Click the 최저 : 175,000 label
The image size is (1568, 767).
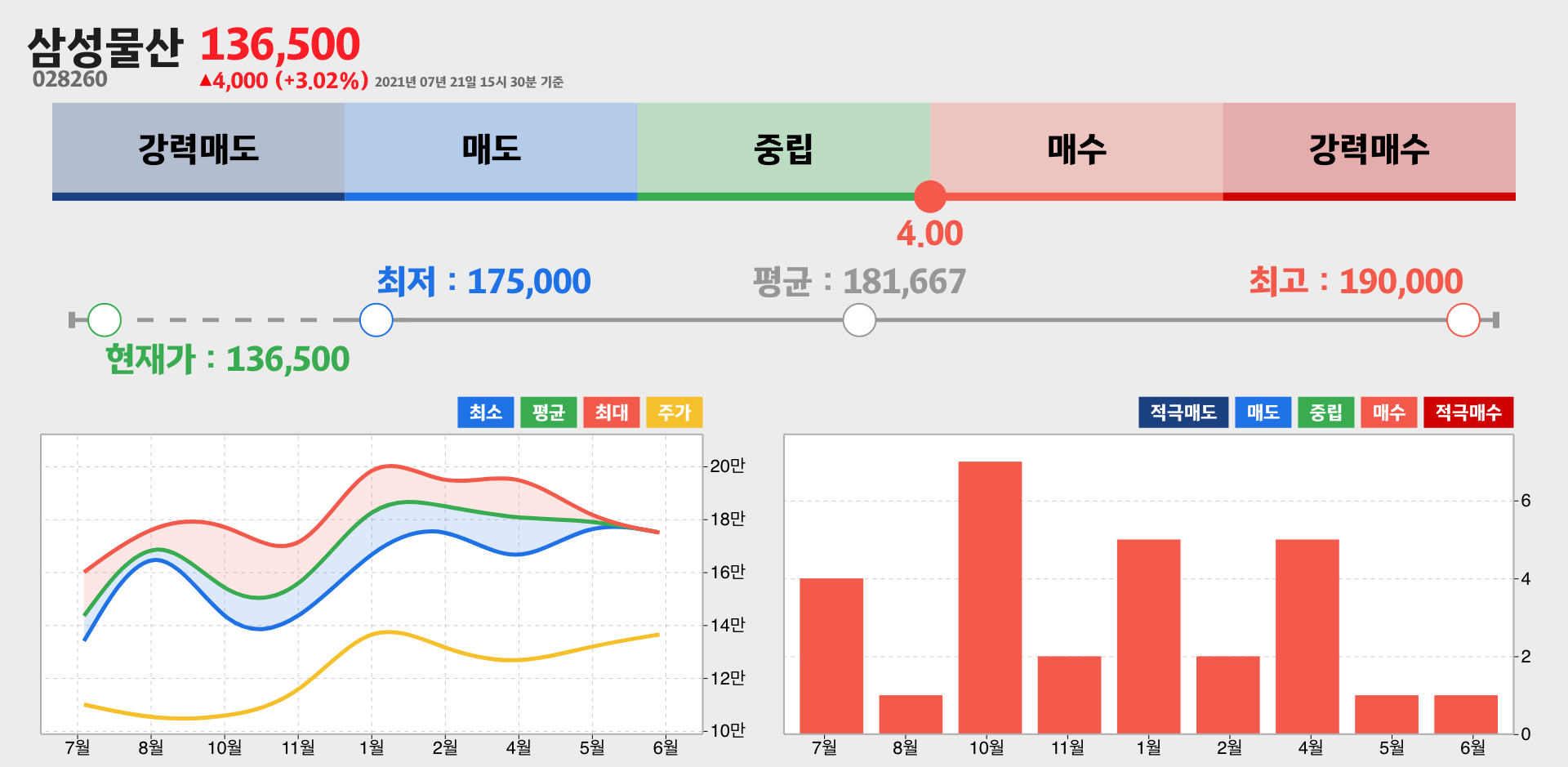483,281
